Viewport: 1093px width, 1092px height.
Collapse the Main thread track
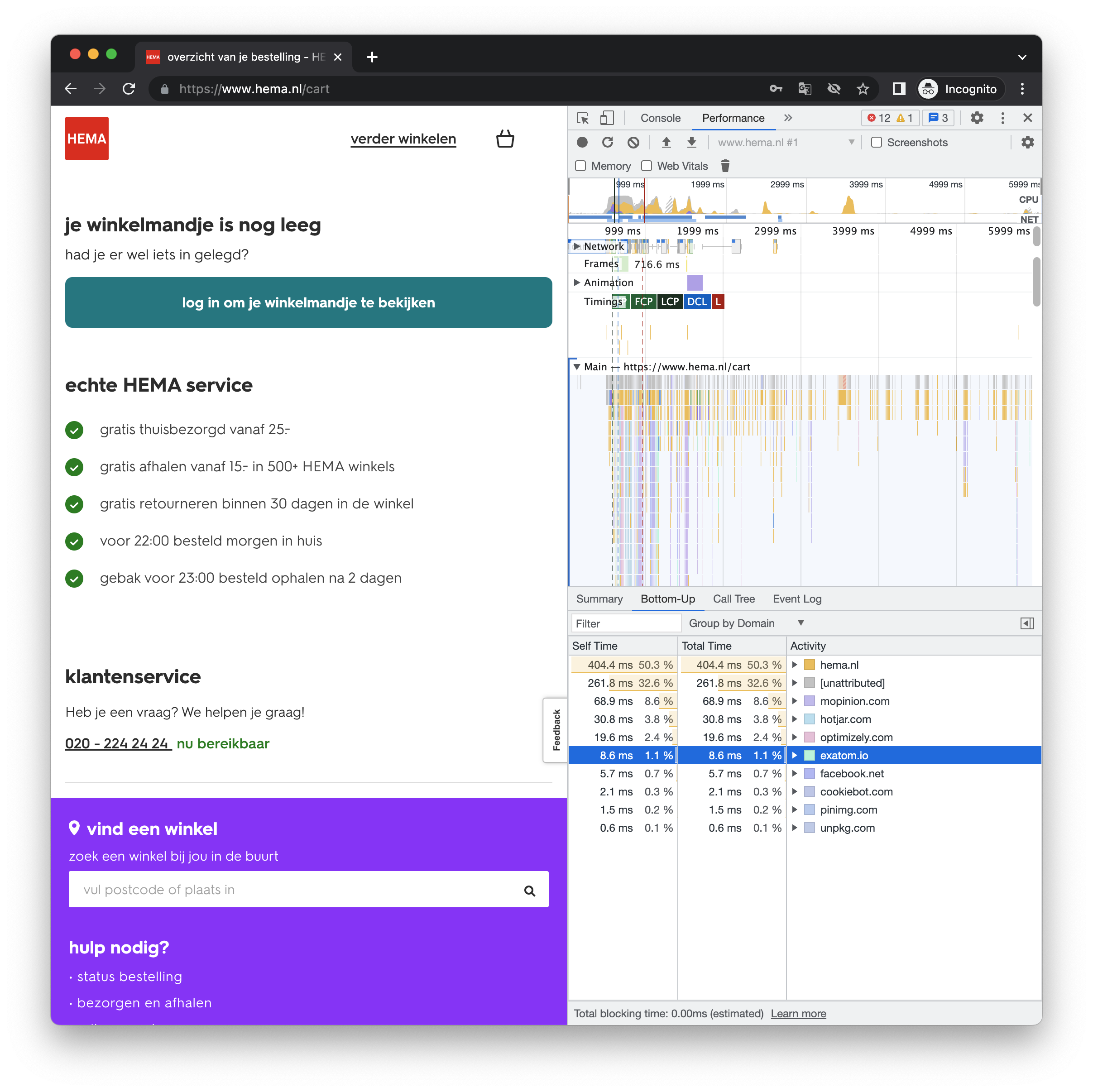pyautogui.click(x=576, y=367)
